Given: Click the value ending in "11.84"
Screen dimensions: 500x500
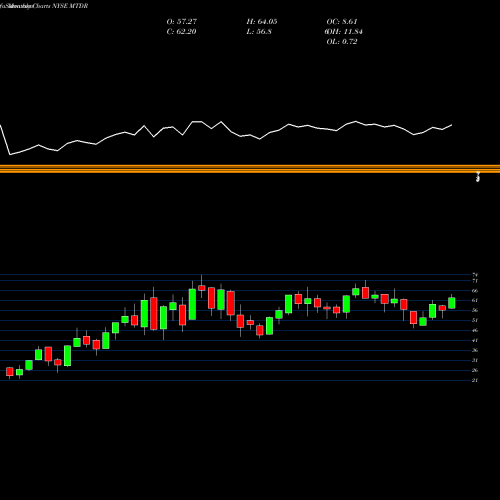Looking at the screenshot, I should 344,32.
